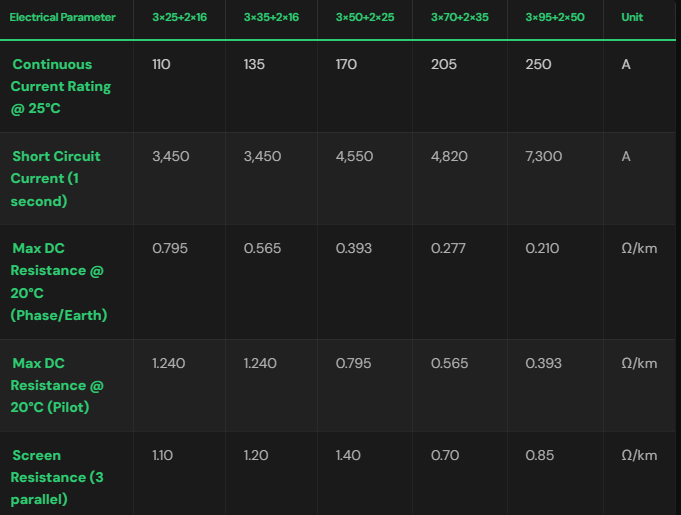Select the 170 current rating cell

pos(347,64)
